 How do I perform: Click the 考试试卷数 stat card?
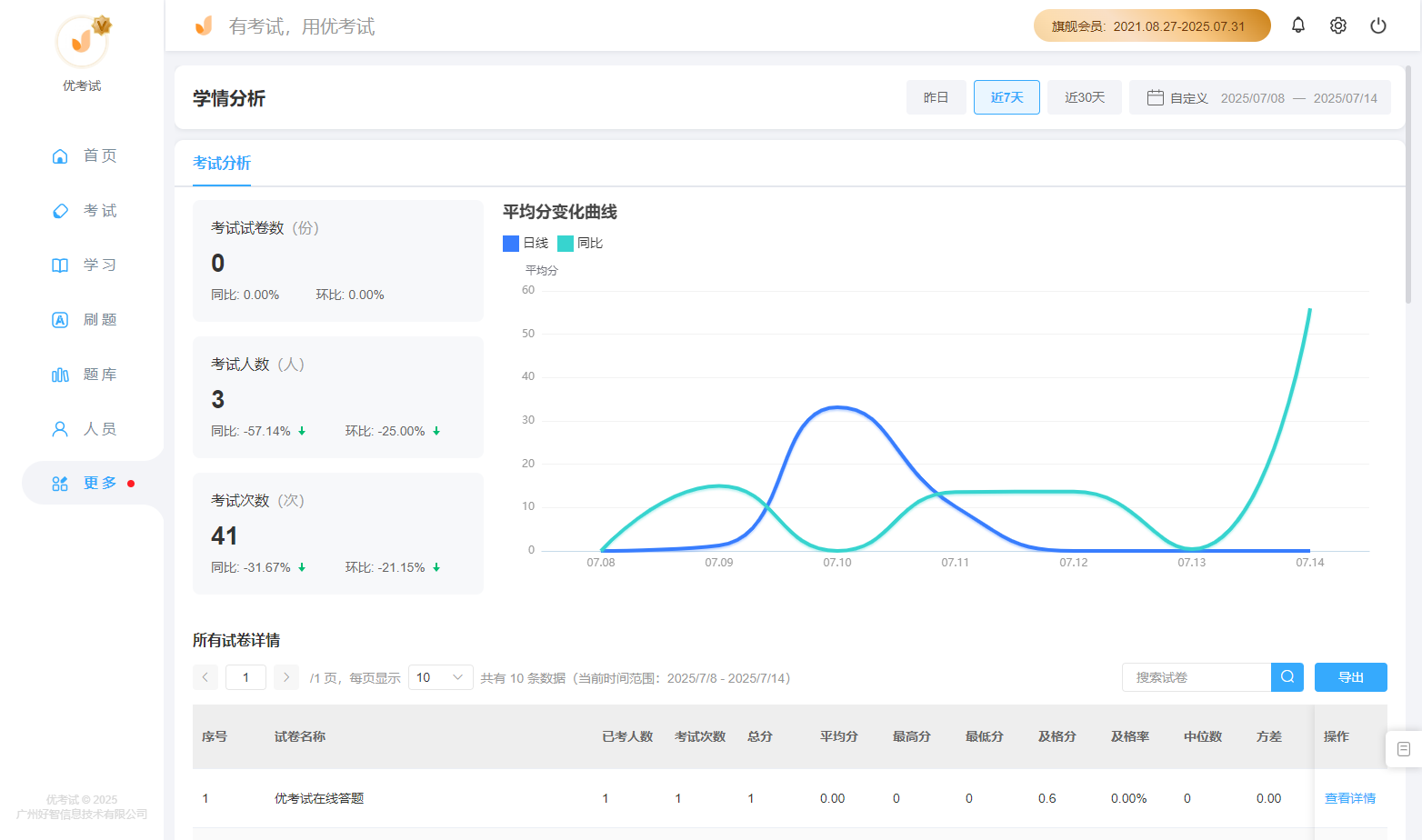pos(338,261)
